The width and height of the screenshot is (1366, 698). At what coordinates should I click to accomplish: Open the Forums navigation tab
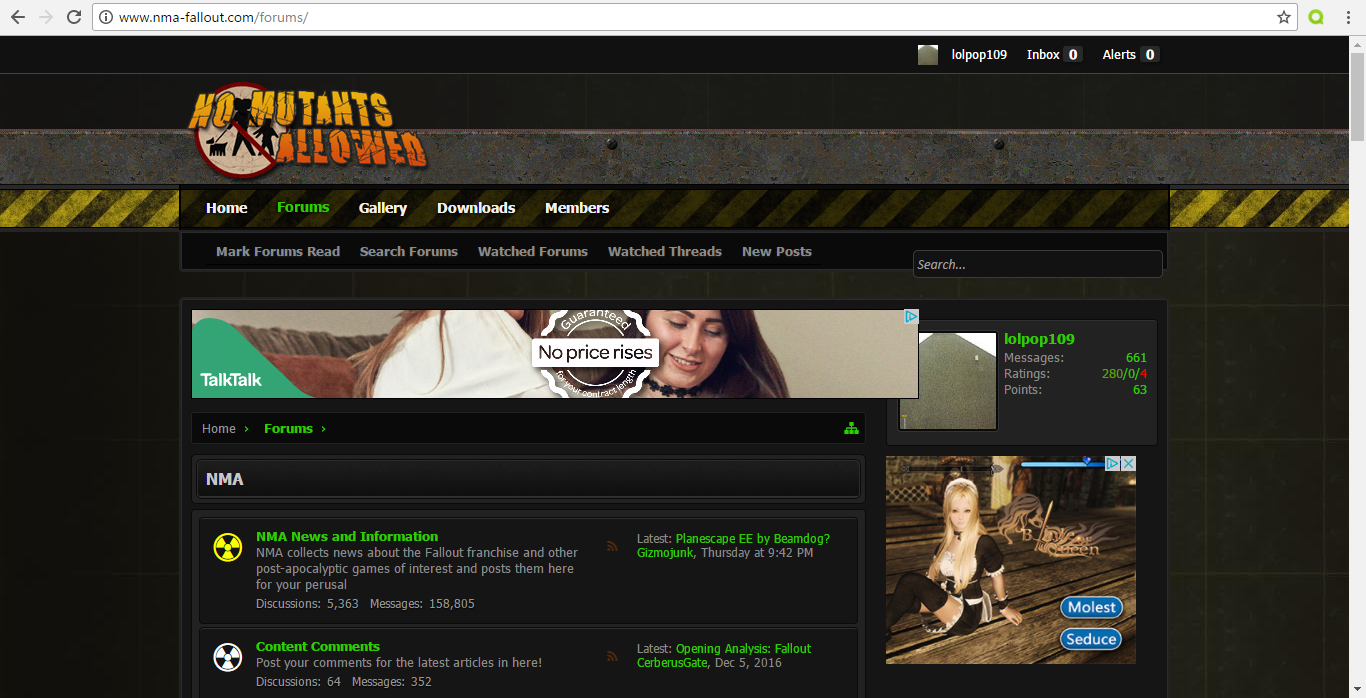(303, 207)
